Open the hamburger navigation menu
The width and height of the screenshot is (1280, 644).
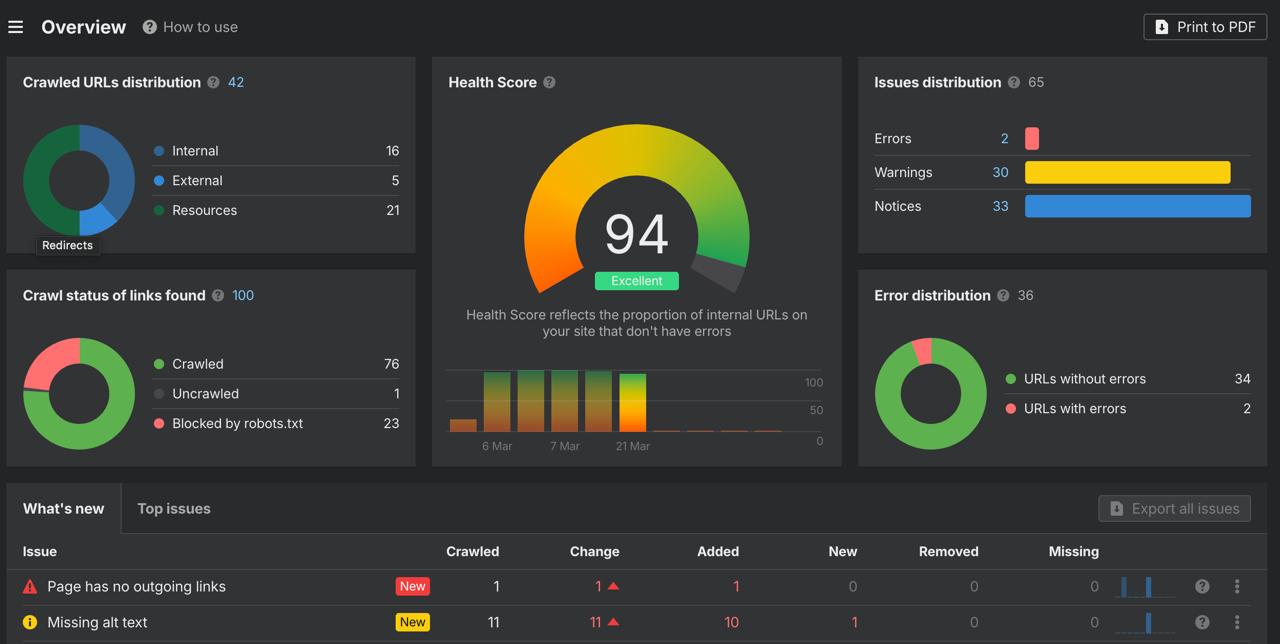click(x=15, y=27)
